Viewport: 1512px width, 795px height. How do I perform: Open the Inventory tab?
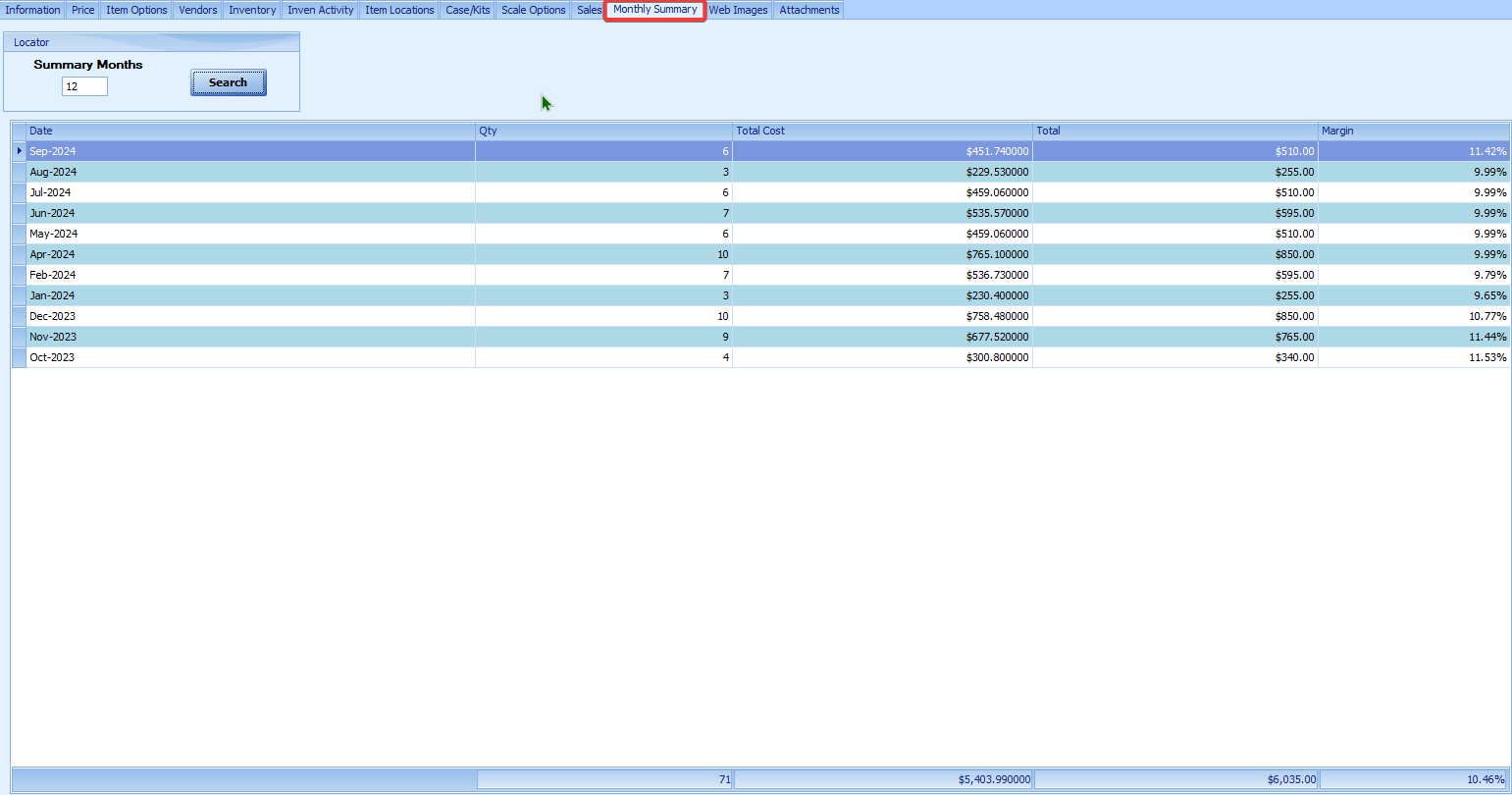coord(252,10)
